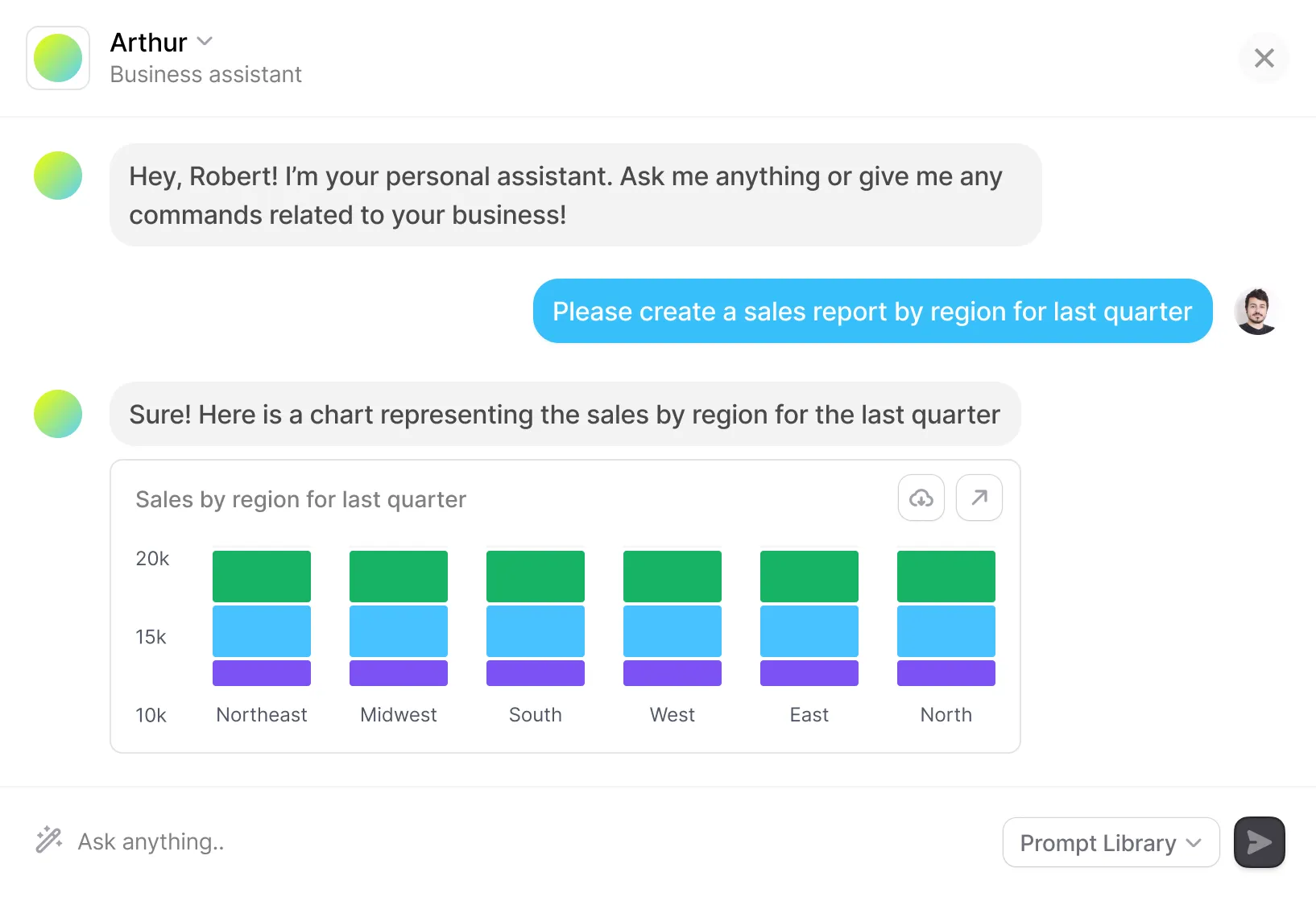Select the blue segment of South bar

click(536, 631)
